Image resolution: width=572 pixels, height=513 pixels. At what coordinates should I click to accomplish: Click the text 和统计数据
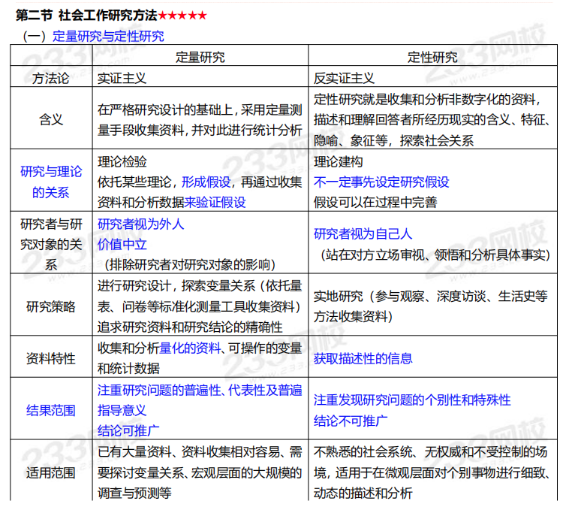point(128,368)
